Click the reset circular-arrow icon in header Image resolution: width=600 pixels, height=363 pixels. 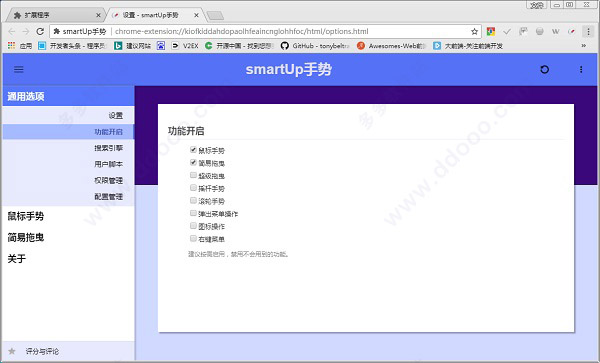pyautogui.click(x=544, y=69)
